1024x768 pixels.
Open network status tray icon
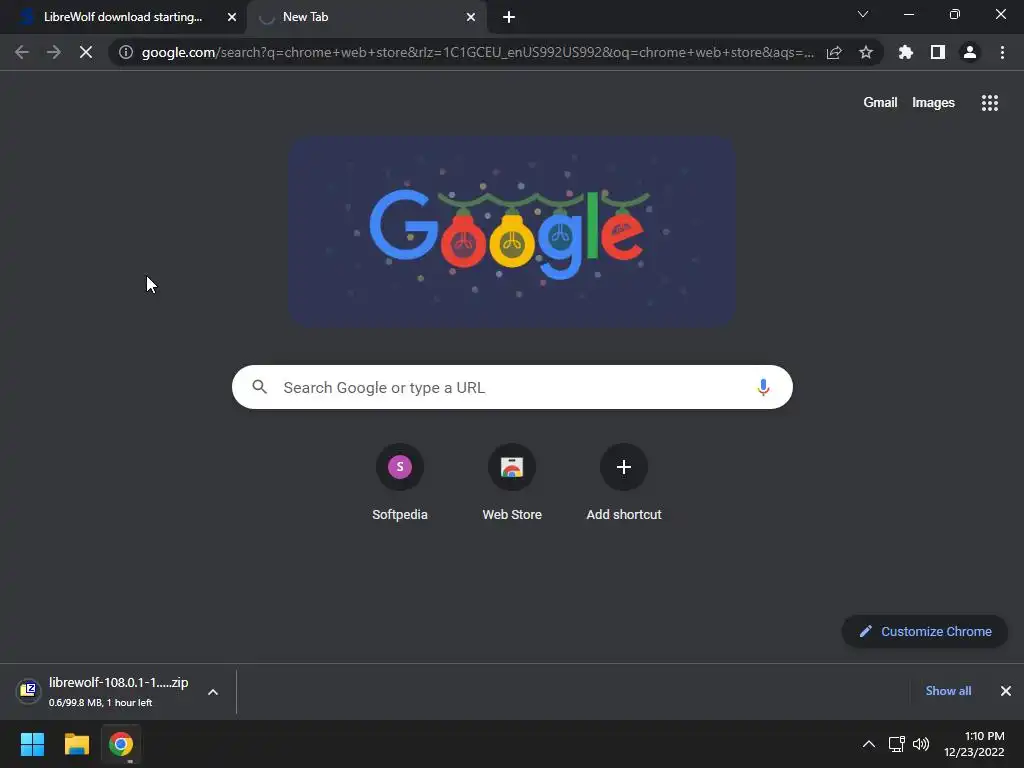coord(897,744)
